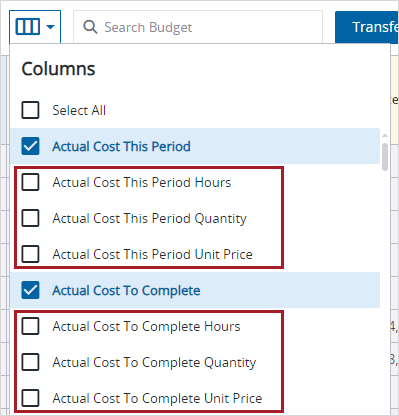The width and height of the screenshot is (399, 416).
Task: Open the columns chooser icon
Action: (x=28, y=27)
